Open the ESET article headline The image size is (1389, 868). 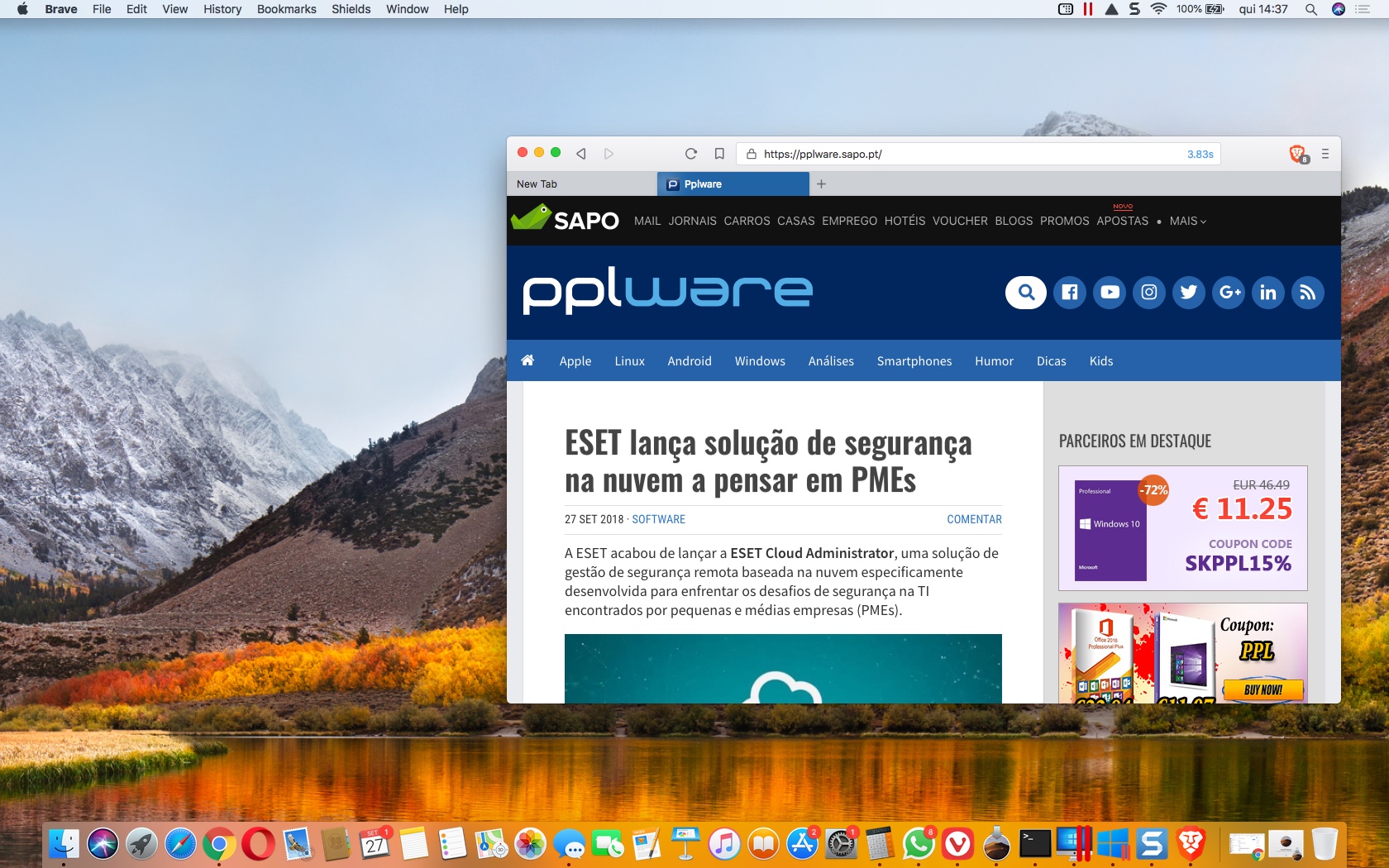(768, 461)
